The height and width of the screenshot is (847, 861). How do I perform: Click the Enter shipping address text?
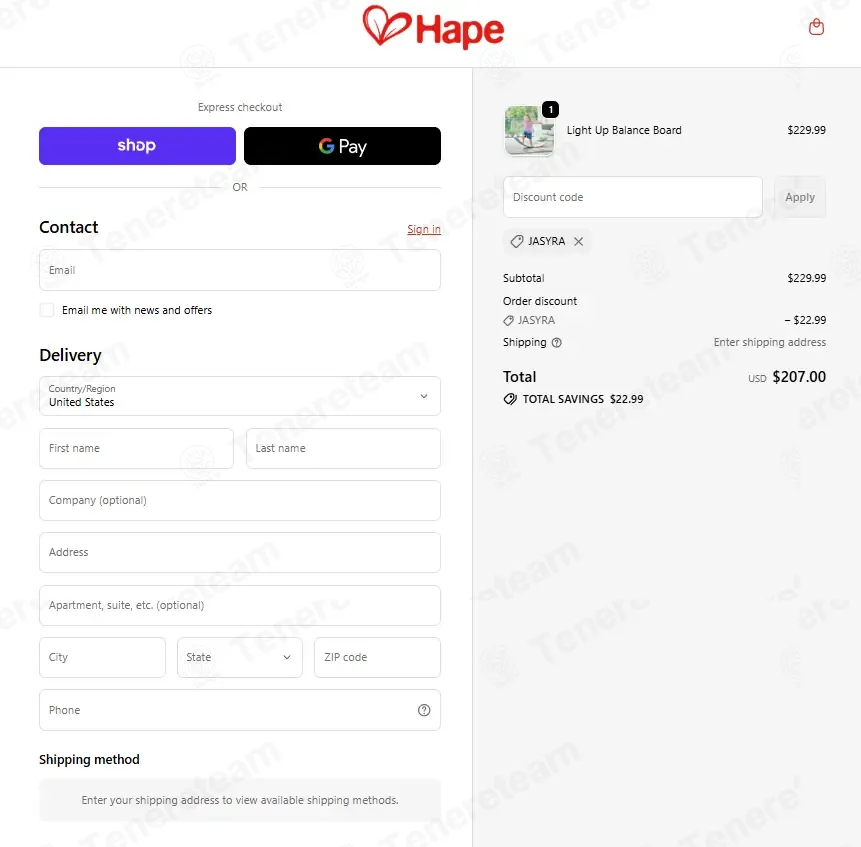[x=770, y=342]
